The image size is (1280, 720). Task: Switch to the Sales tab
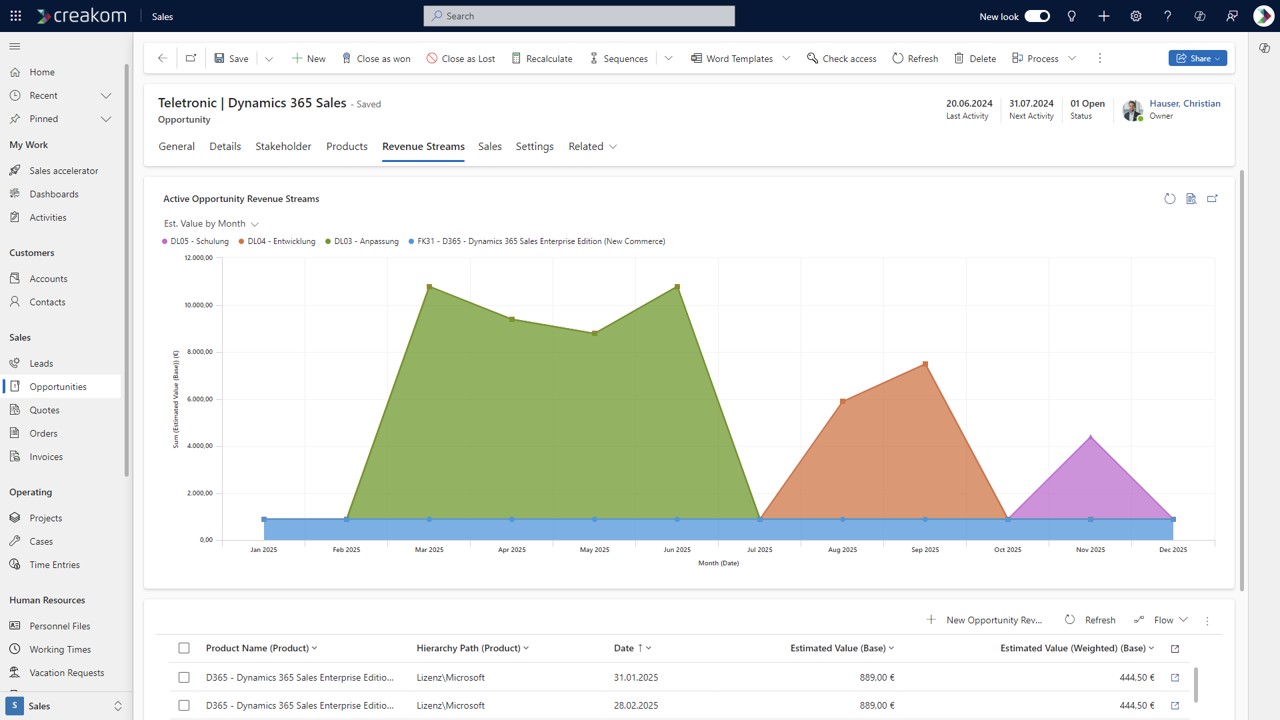490,146
